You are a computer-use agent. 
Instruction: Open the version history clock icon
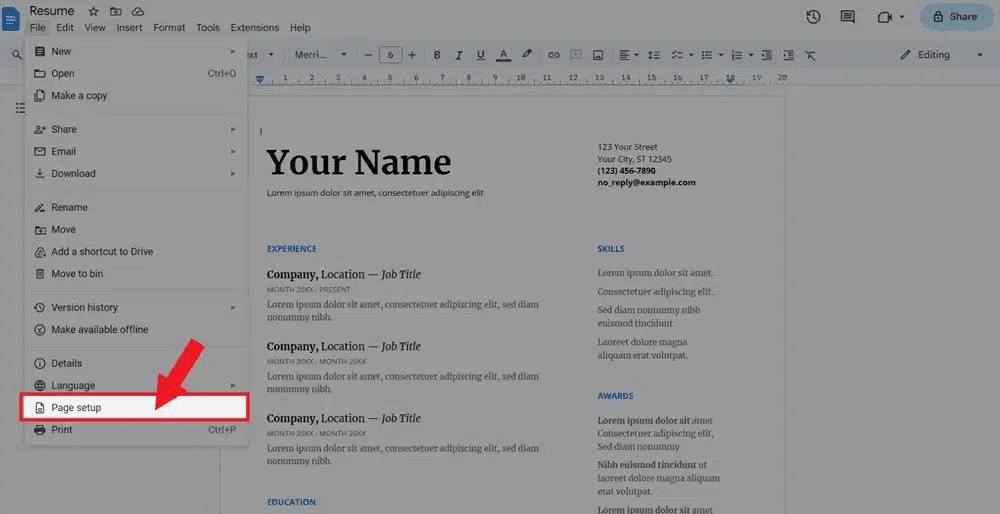point(813,17)
